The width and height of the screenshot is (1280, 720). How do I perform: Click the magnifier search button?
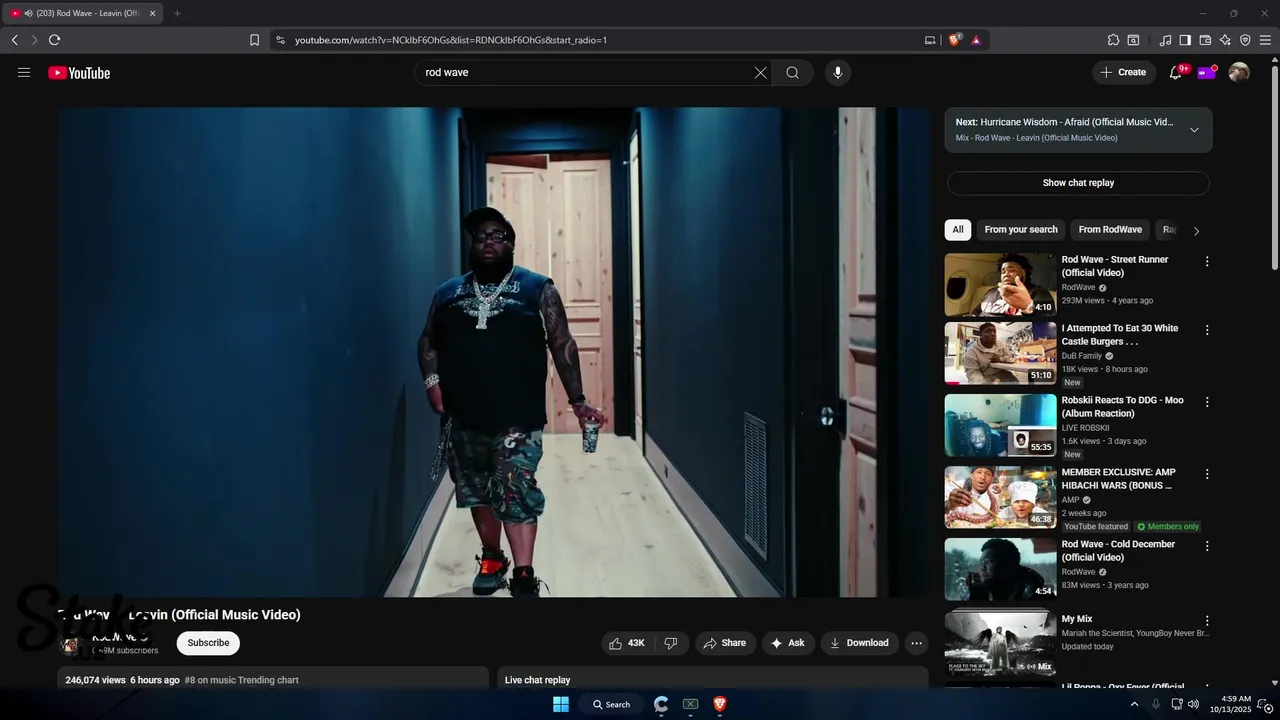tap(793, 72)
